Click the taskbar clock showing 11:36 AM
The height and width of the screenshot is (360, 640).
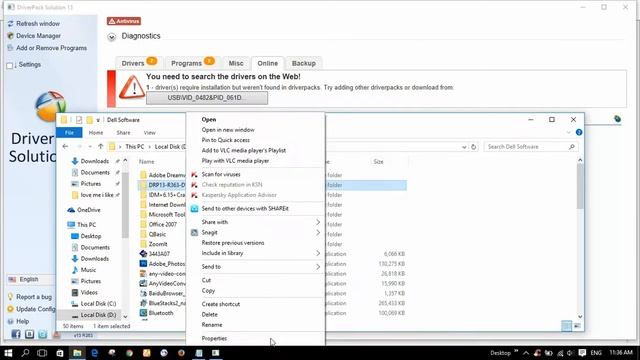[x=621, y=353]
